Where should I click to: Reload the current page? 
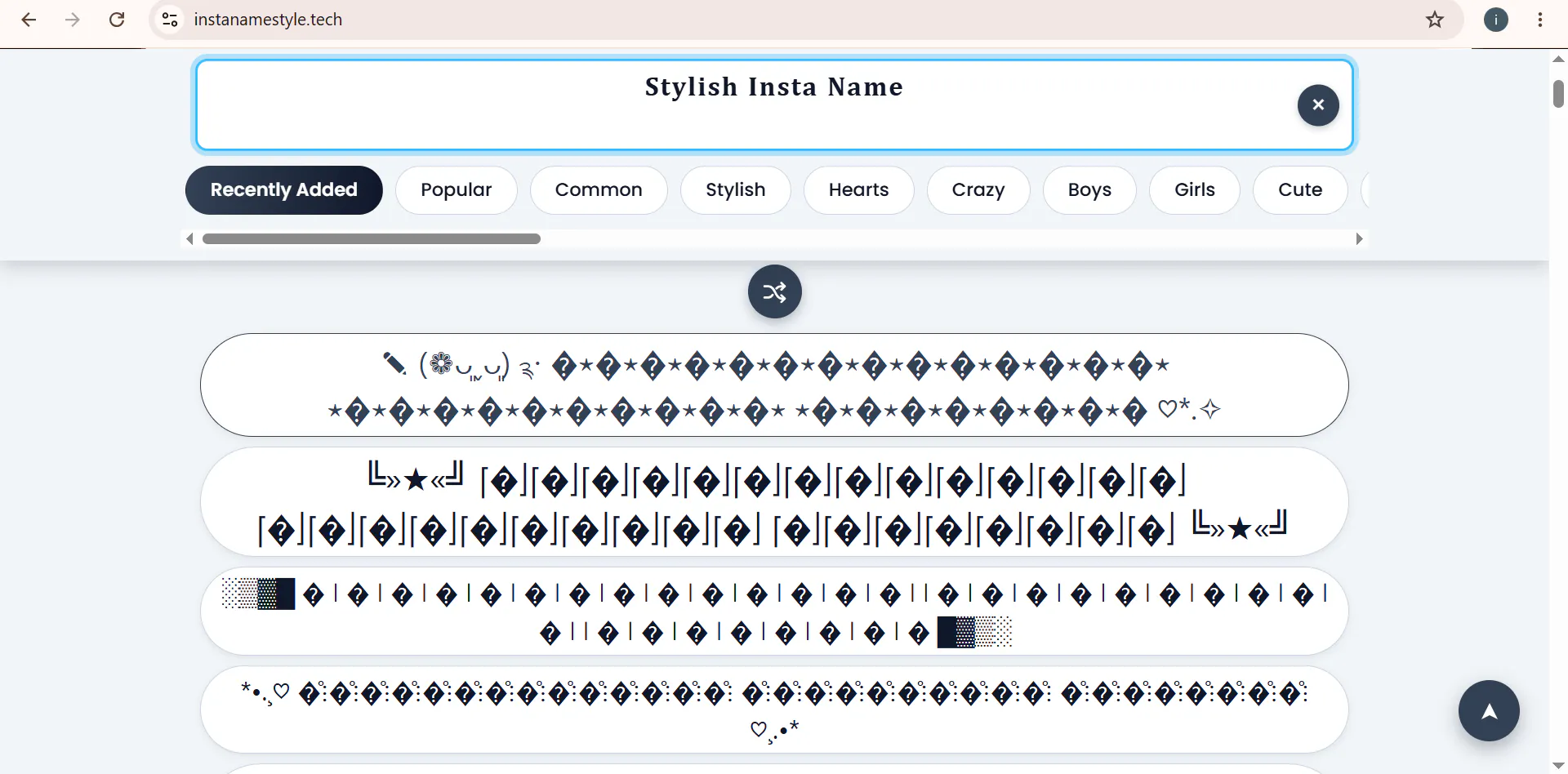[x=117, y=20]
